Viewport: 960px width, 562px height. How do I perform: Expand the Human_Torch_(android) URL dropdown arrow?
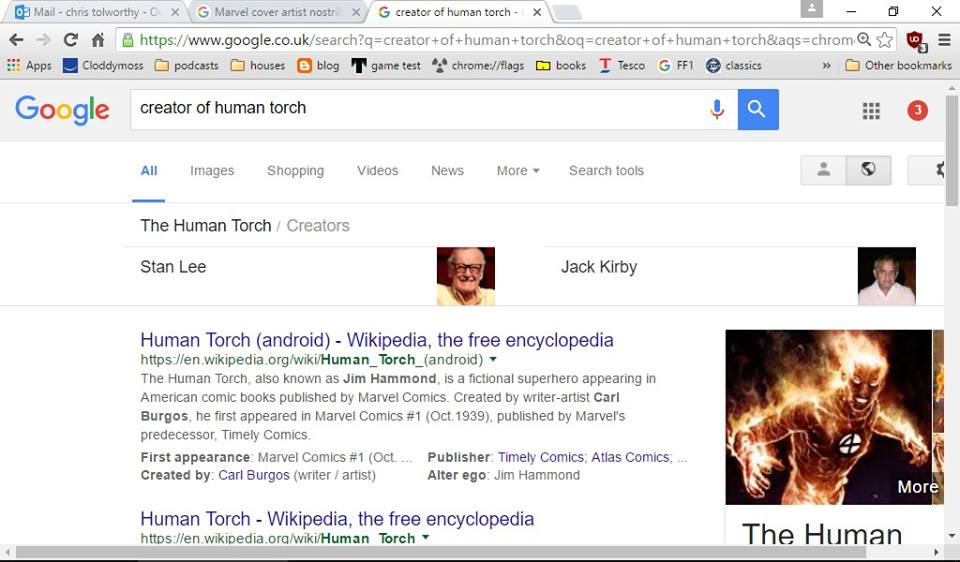pyautogui.click(x=493, y=359)
